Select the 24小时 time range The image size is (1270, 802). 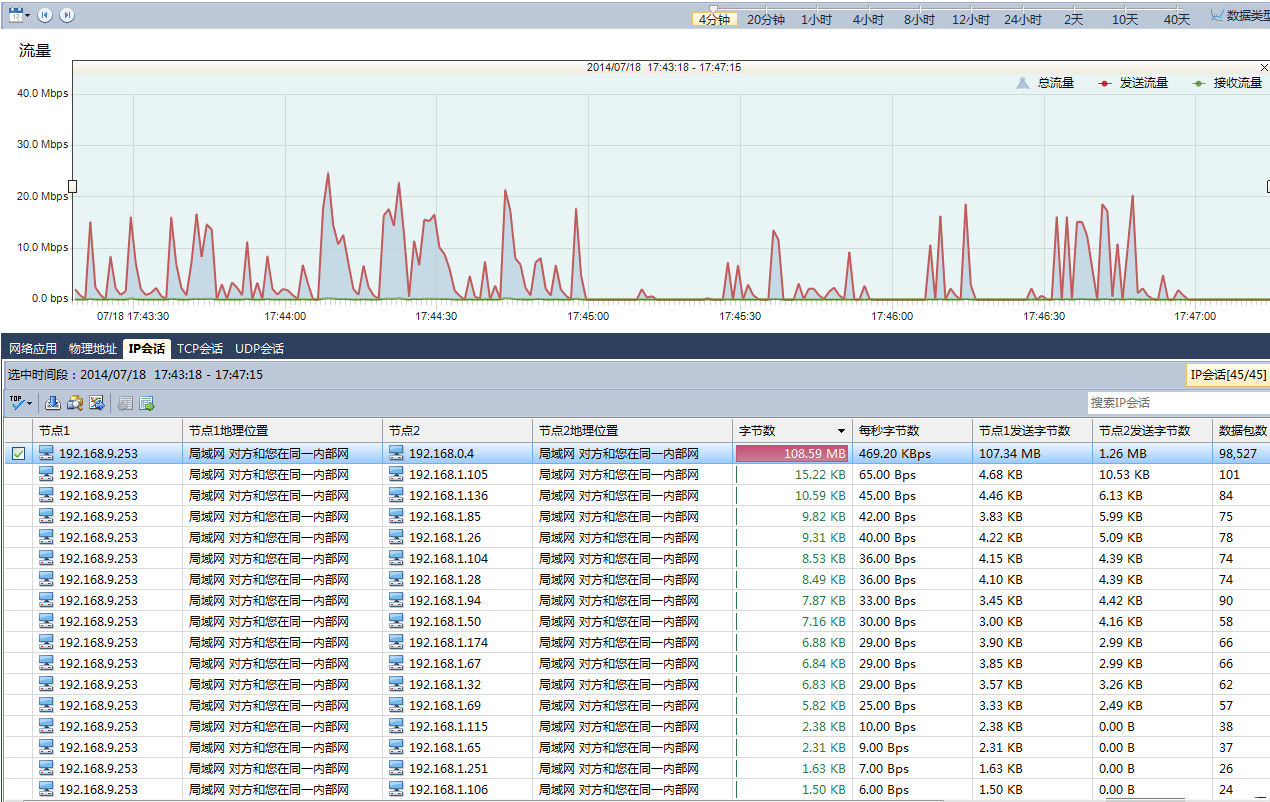[1023, 20]
